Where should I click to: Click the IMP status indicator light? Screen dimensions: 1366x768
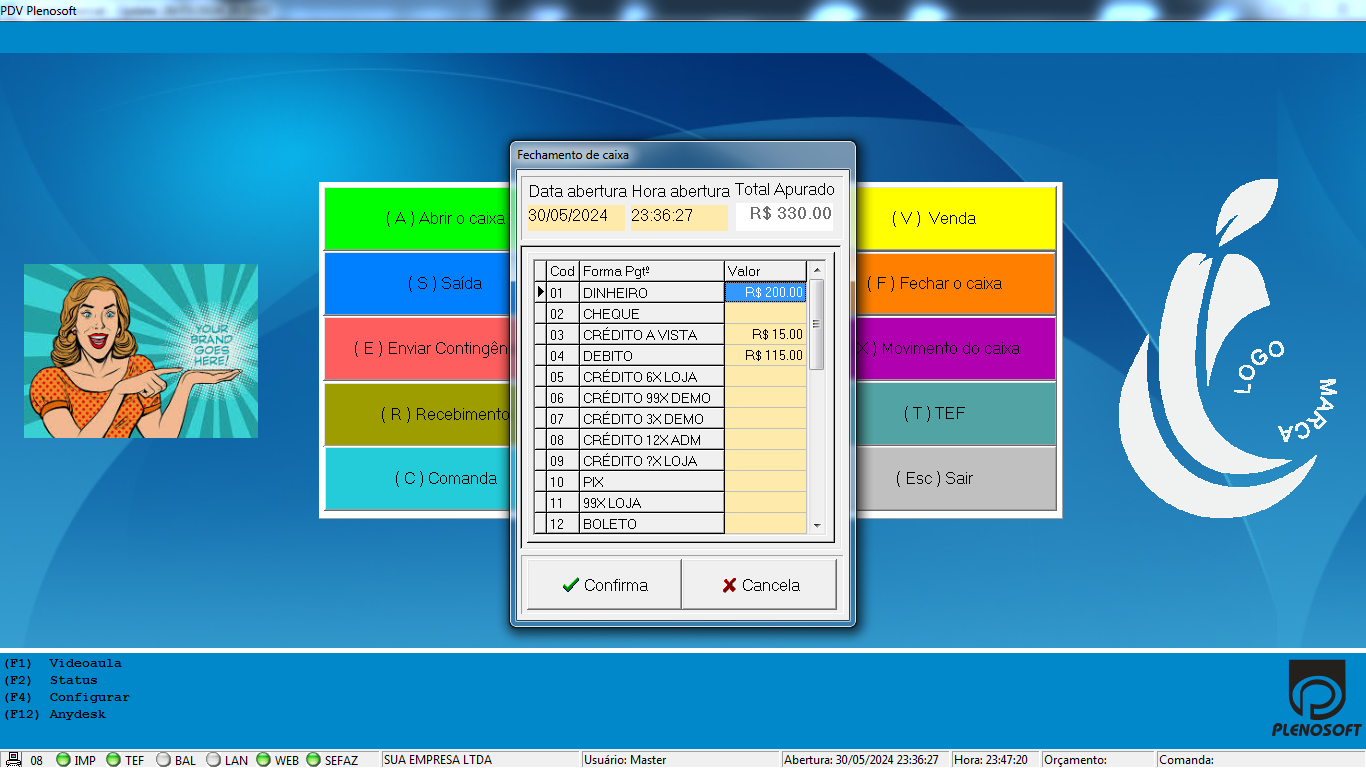(x=63, y=760)
